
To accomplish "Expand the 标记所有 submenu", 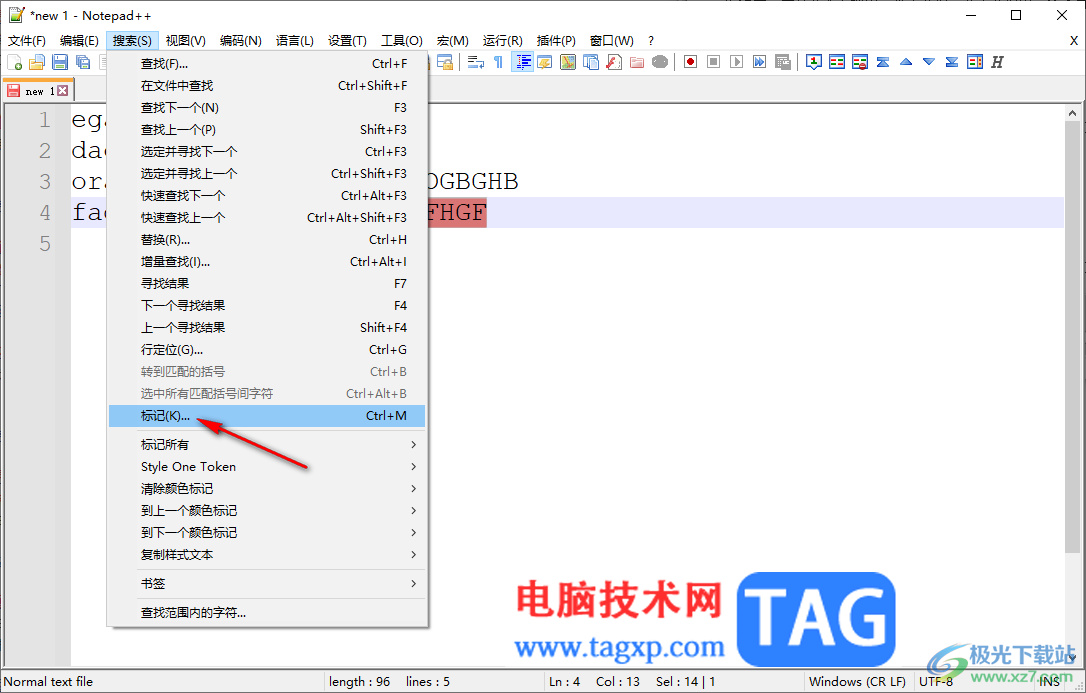I will (267, 444).
